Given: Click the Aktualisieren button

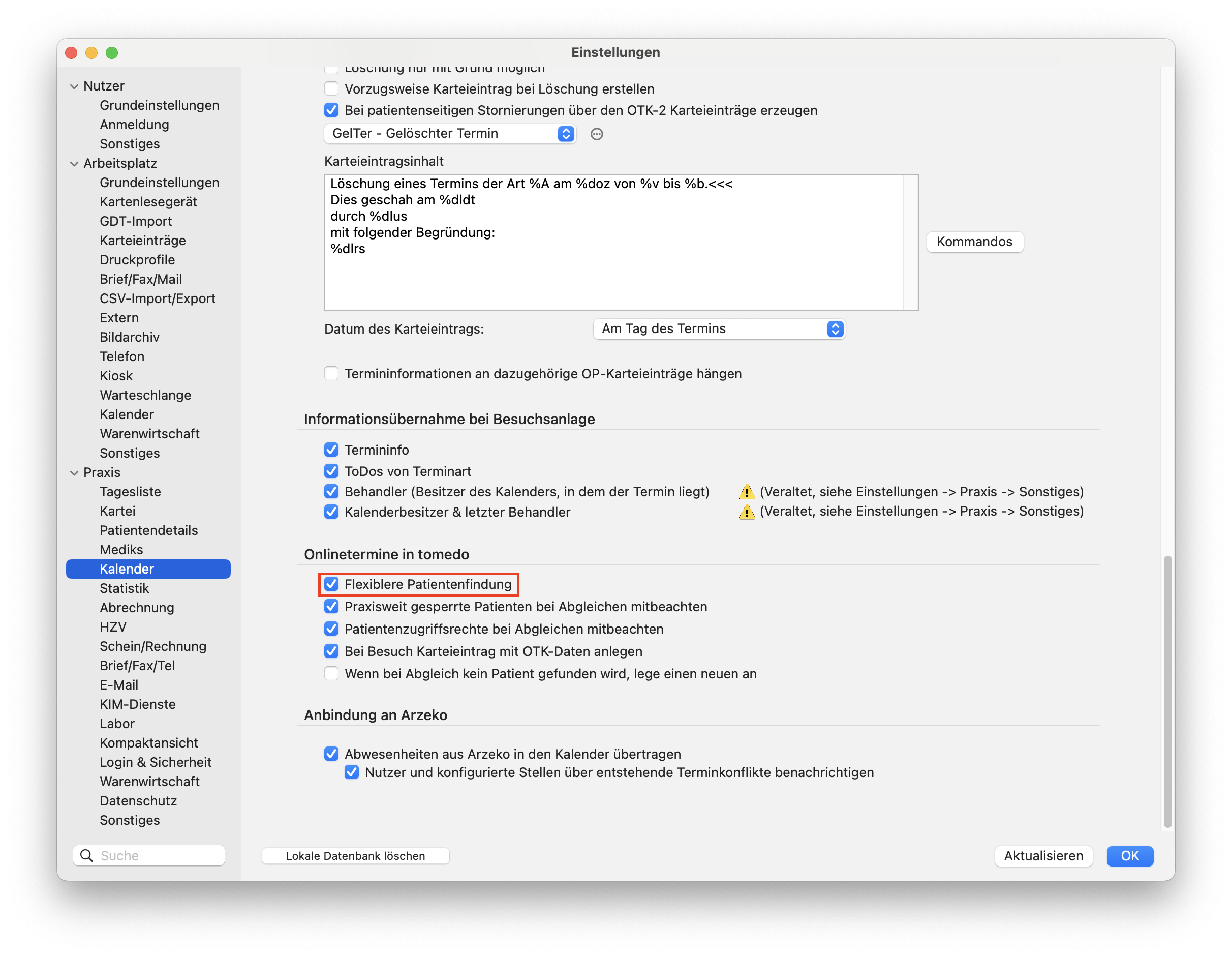Looking at the screenshot, I should click(x=1043, y=855).
